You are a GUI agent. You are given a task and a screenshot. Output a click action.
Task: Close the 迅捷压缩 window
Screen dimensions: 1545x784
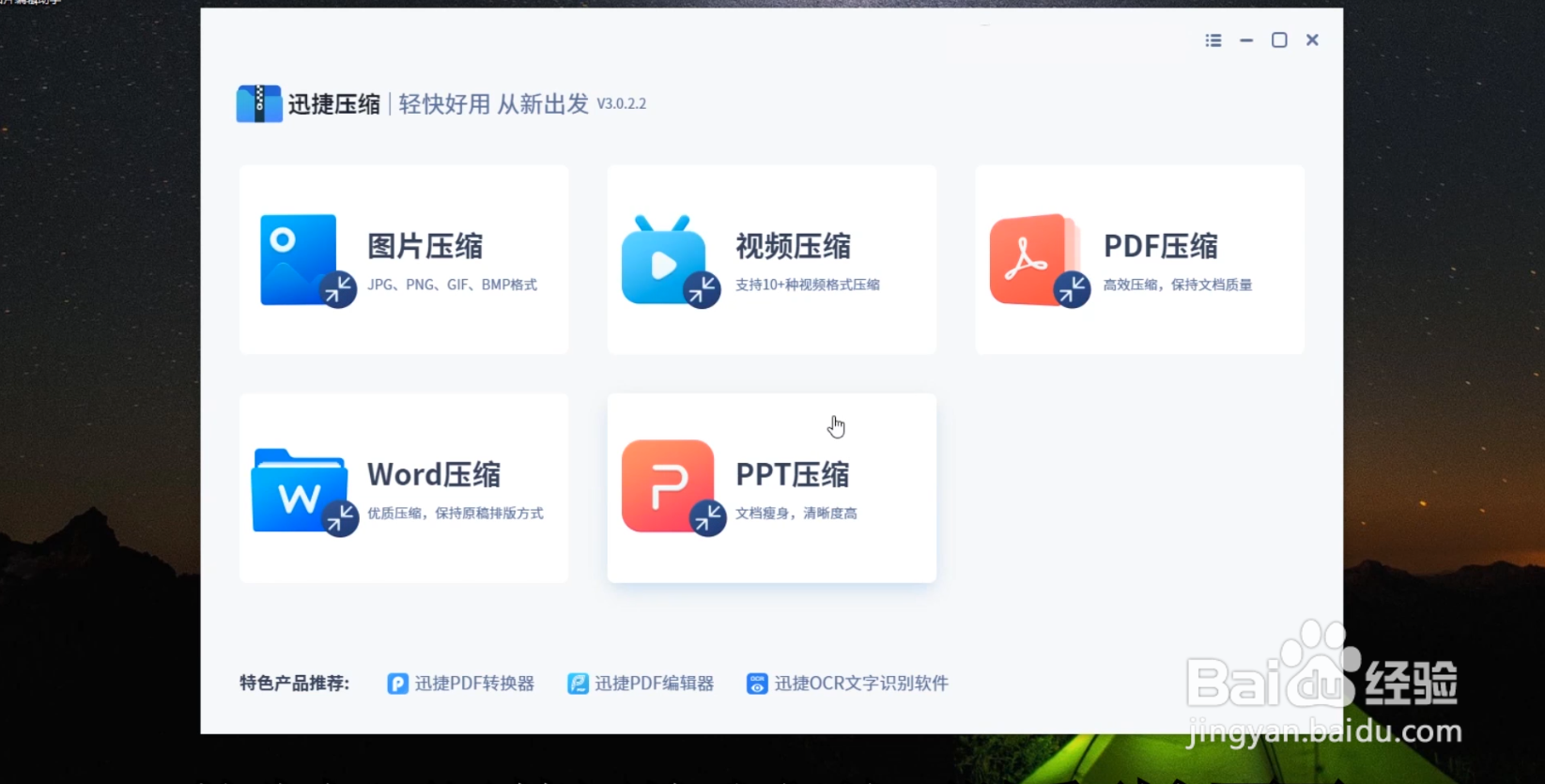(1312, 40)
